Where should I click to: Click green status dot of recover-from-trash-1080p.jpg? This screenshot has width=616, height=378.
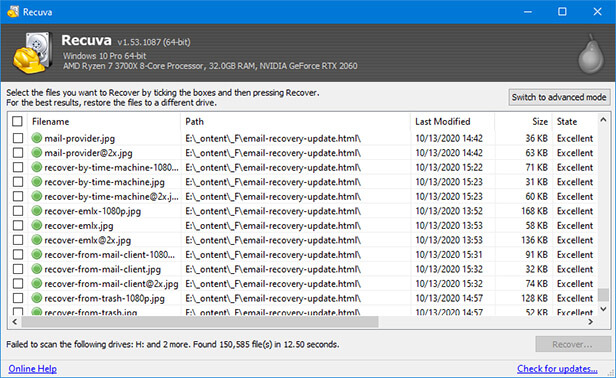(x=37, y=298)
